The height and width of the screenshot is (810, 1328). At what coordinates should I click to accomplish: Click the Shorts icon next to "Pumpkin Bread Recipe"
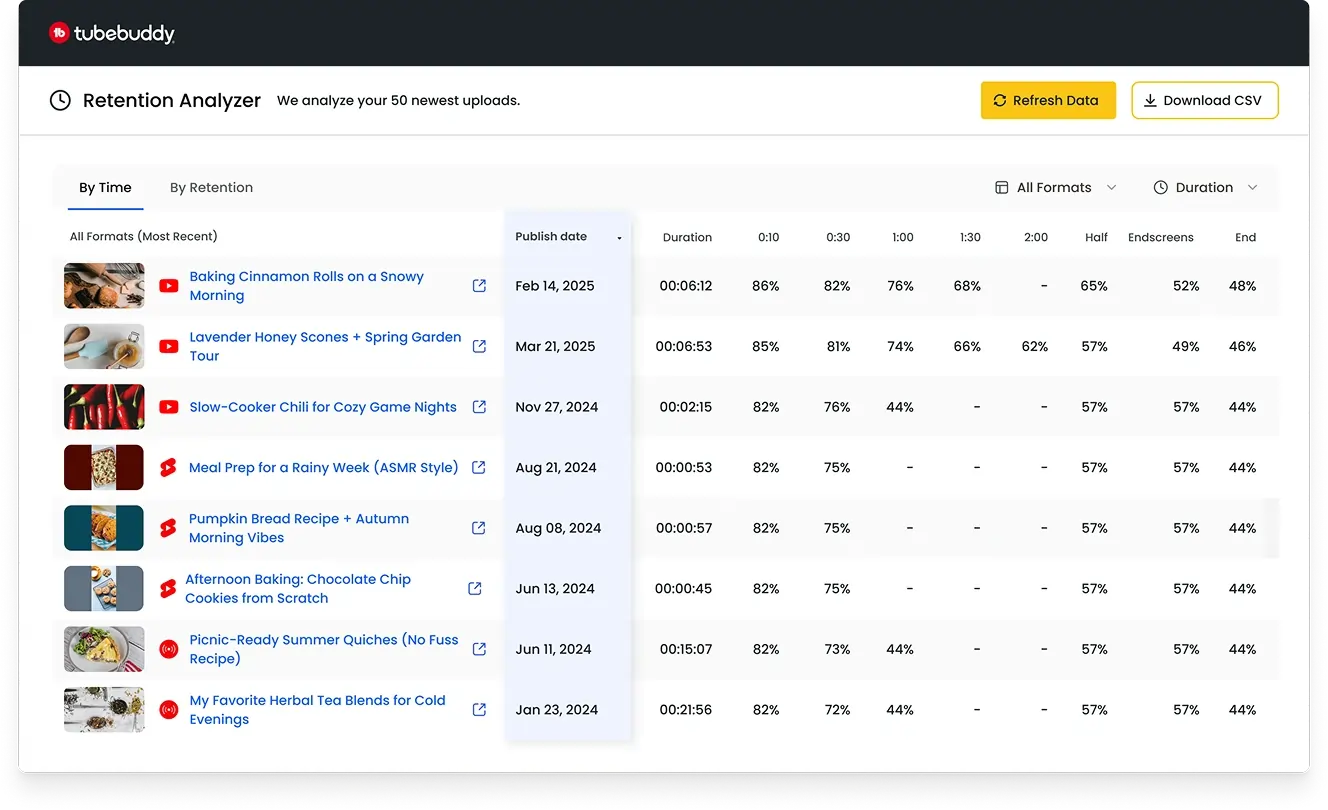[169, 528]
